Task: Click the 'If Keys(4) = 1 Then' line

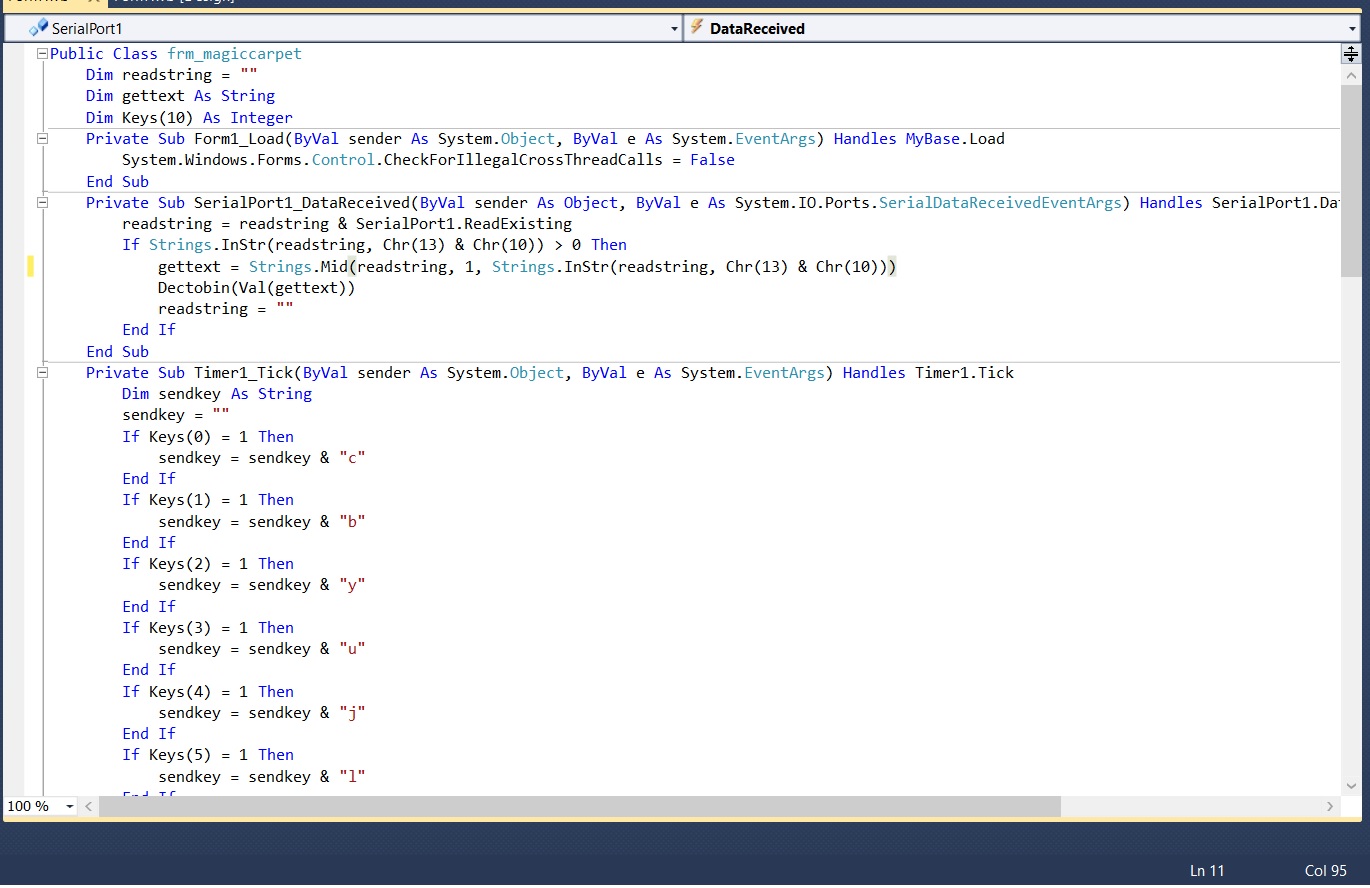Action: click(208, 692)
